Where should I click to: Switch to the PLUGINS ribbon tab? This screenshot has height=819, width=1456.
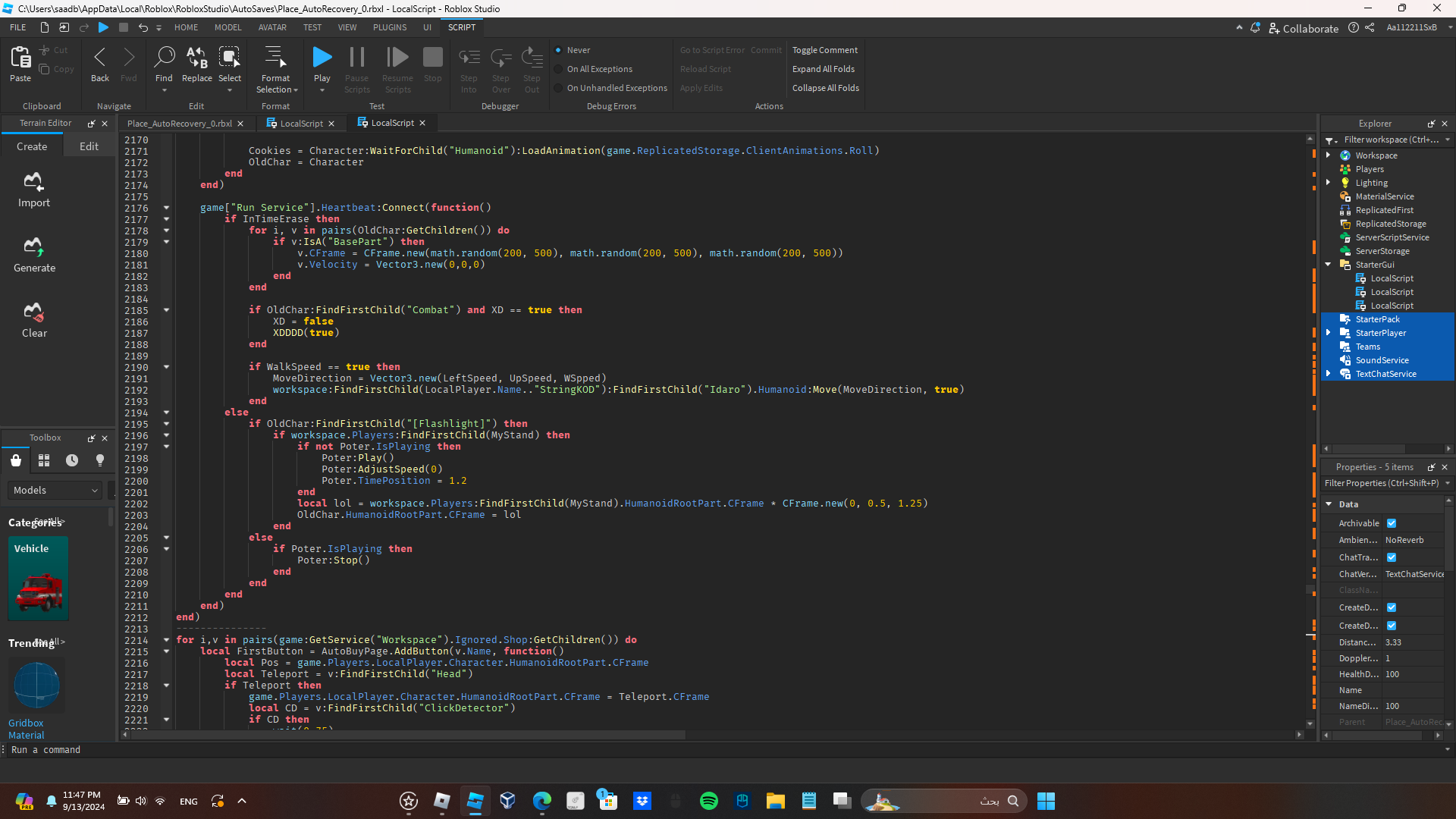(390, 27)
